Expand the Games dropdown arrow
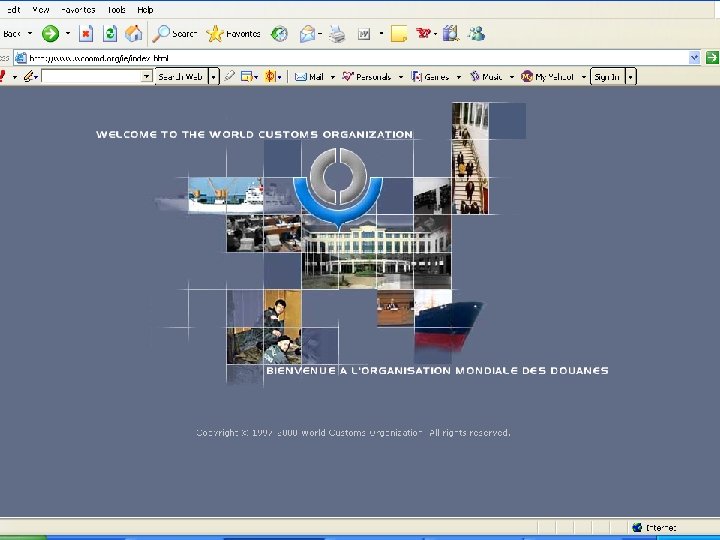 point(459,77)
